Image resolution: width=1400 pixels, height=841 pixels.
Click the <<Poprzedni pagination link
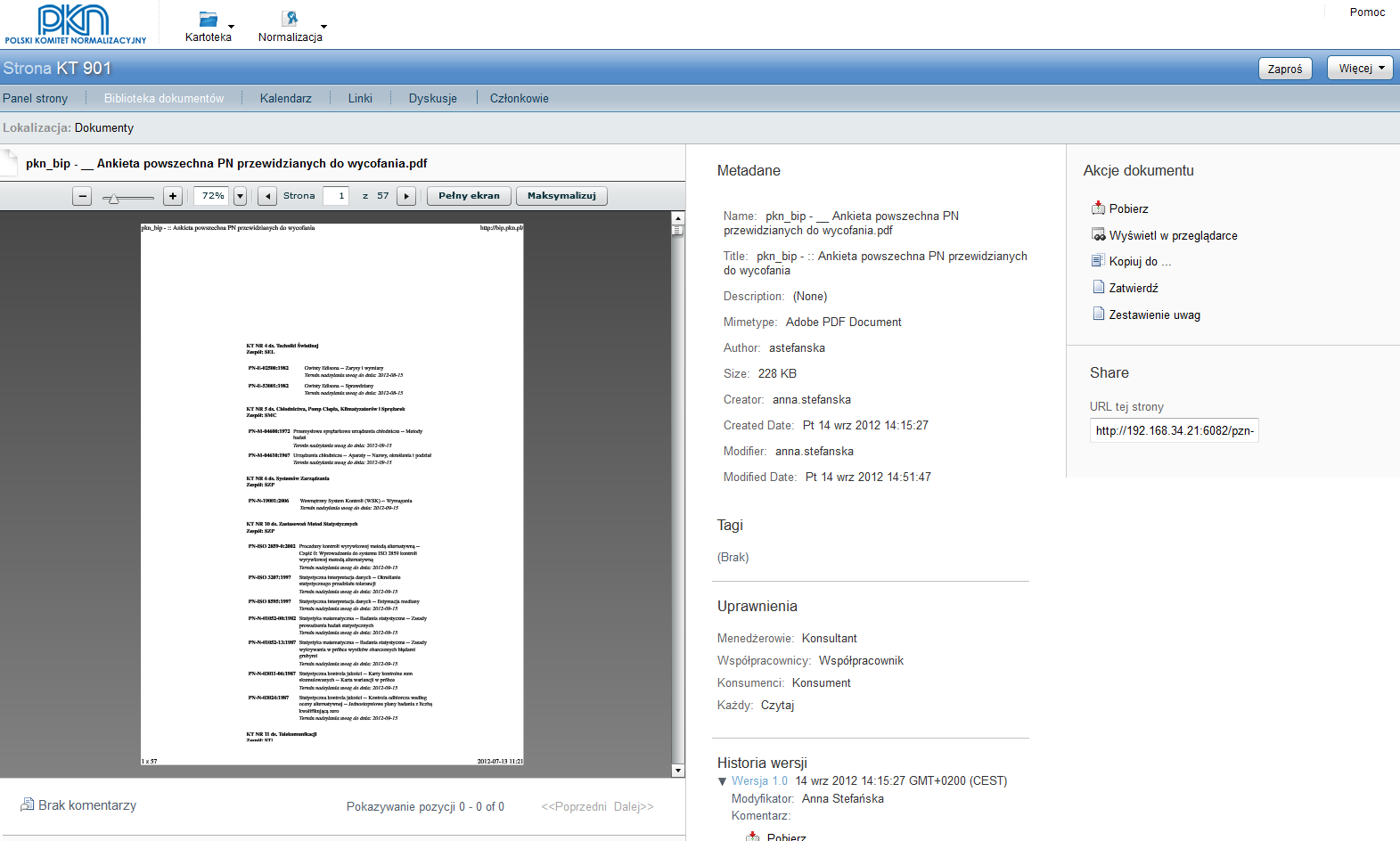click(x=575, y=806)
